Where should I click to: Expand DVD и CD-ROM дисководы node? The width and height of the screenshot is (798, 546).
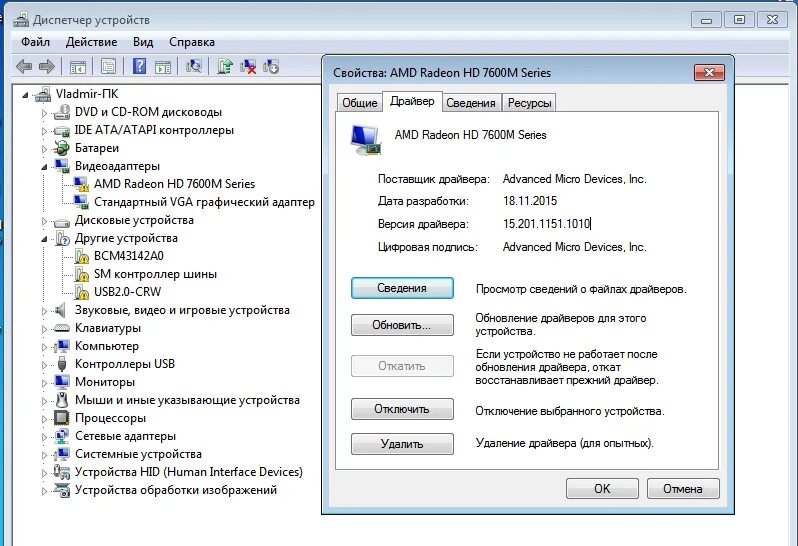coord(44,113)
